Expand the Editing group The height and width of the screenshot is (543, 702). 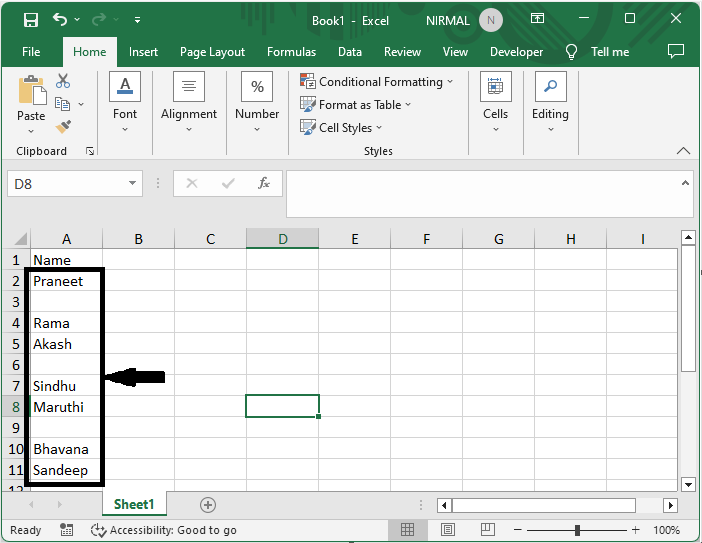click(x=550, y=103)
